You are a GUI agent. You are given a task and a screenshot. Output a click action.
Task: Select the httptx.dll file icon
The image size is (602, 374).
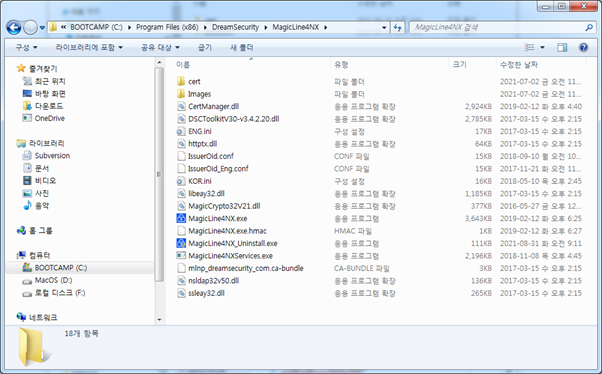pyautogui.click(x=181, y=144)
